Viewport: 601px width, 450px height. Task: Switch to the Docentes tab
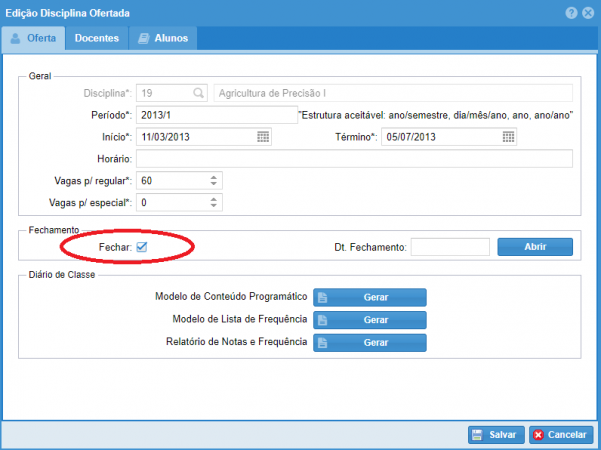[x=97, y=38]
